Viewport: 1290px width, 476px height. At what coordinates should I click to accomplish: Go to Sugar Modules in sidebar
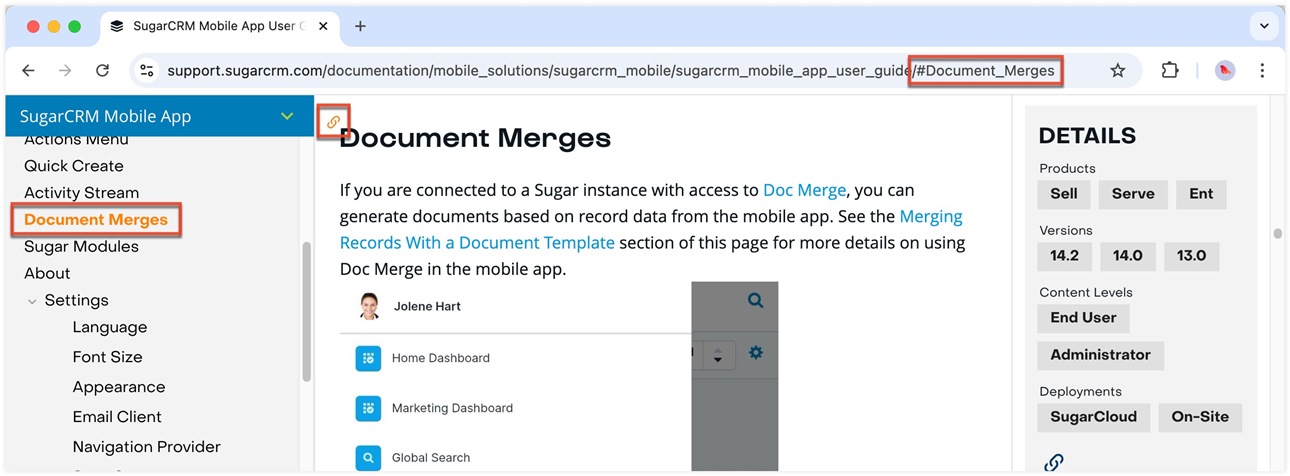pos(81,247)
